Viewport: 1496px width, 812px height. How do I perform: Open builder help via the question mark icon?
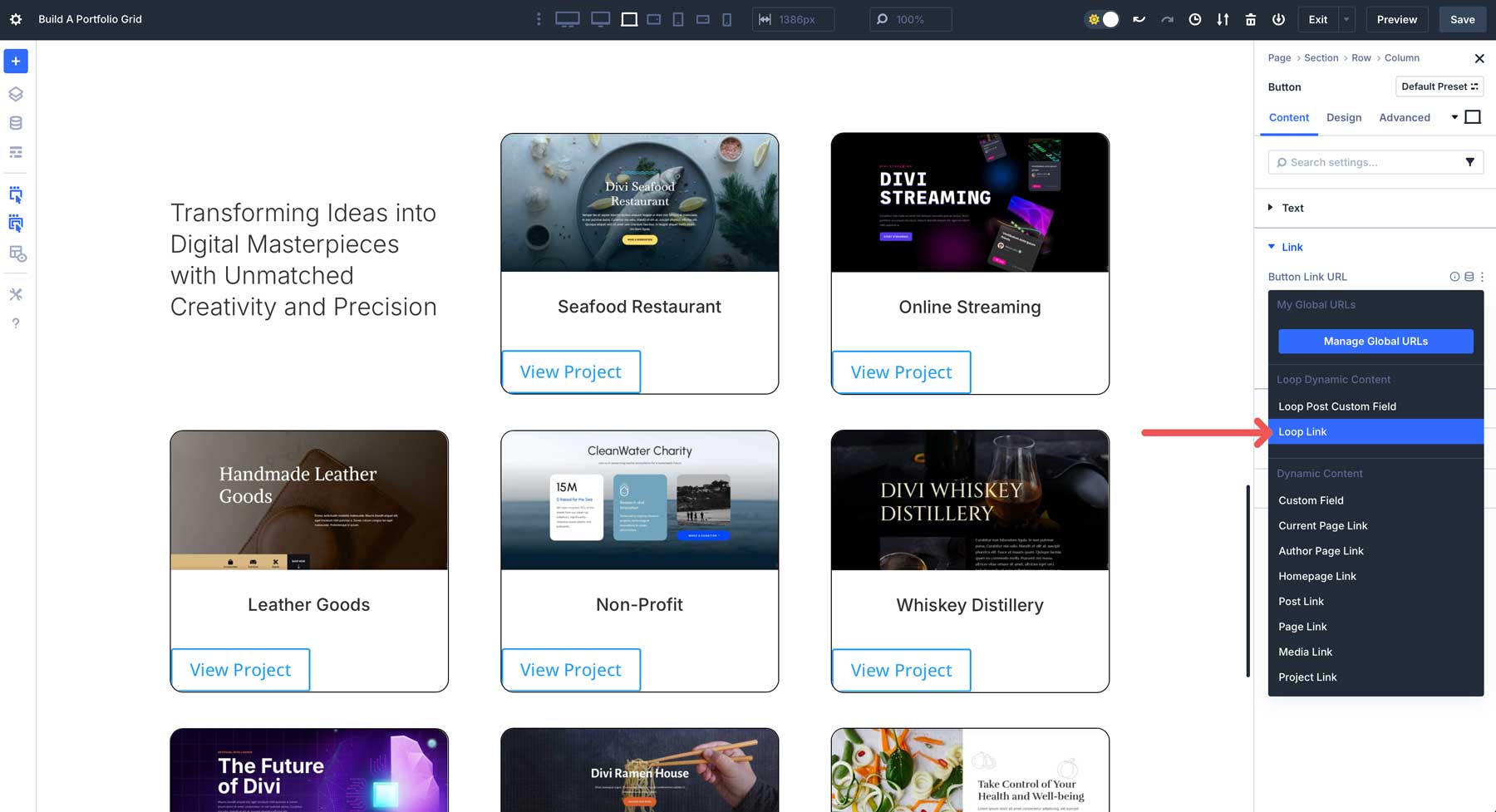15,323
